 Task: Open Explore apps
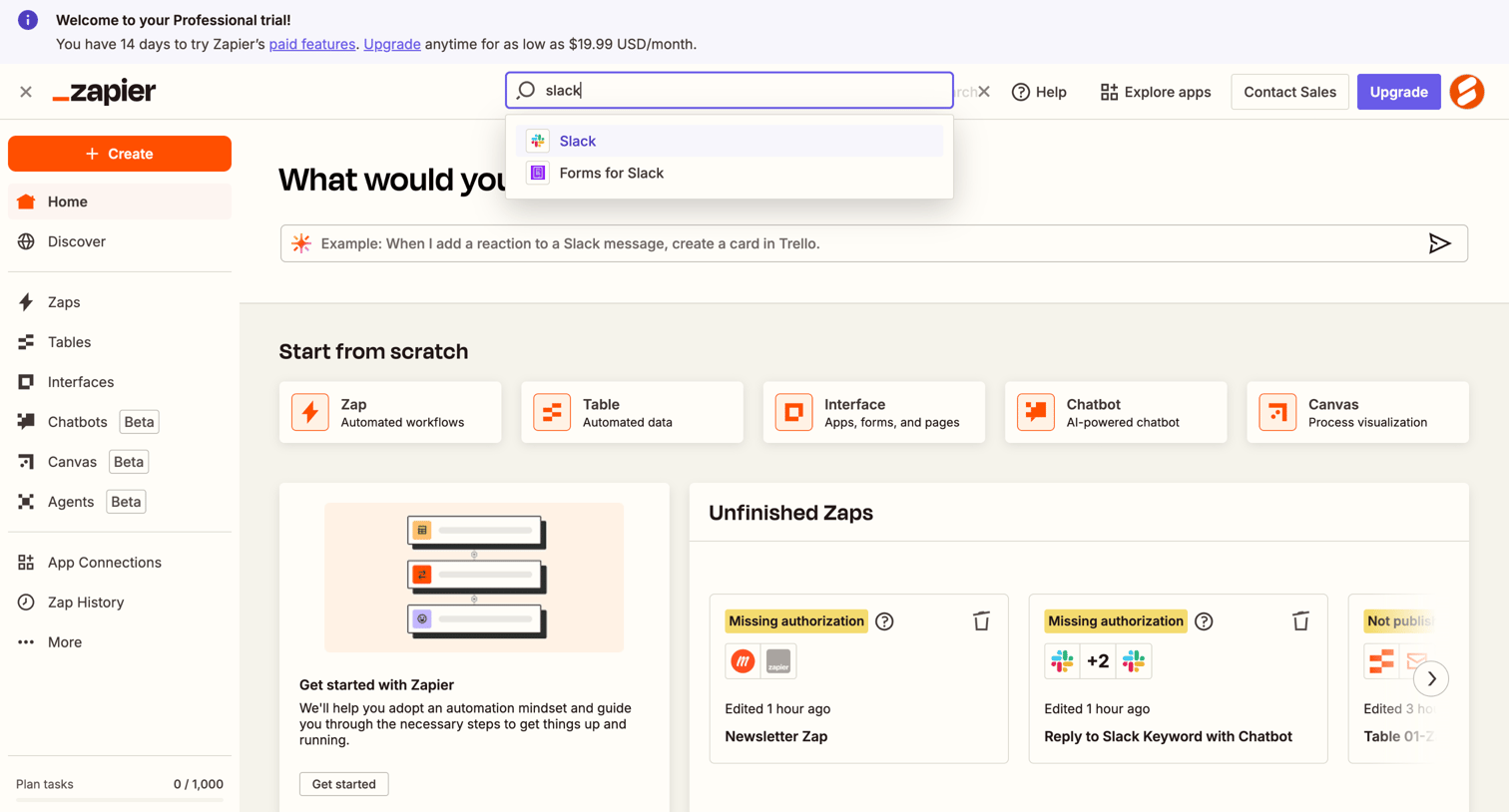1156,92
